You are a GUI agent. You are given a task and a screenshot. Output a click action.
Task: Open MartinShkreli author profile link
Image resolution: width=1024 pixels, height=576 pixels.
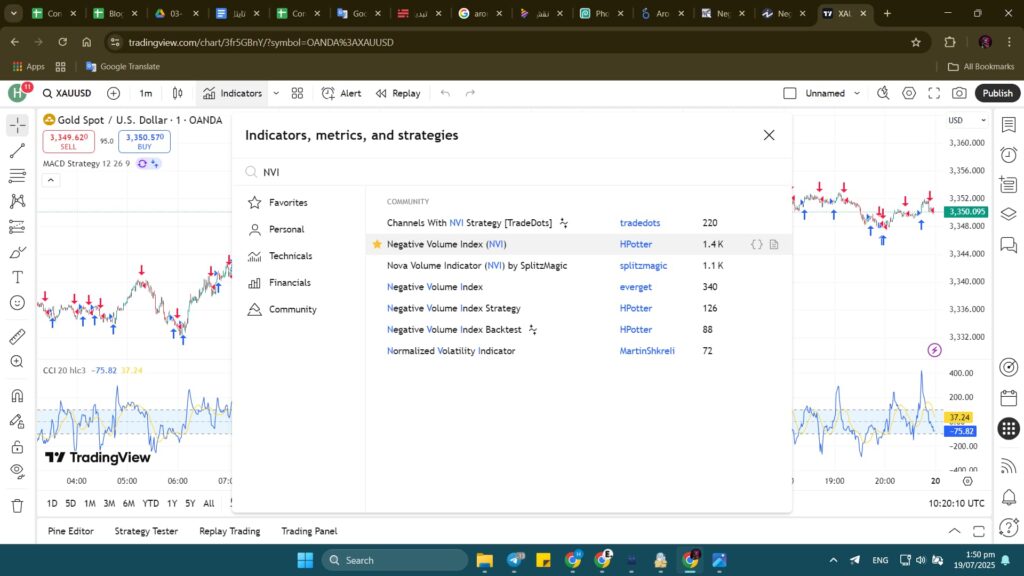coord(647,351)
